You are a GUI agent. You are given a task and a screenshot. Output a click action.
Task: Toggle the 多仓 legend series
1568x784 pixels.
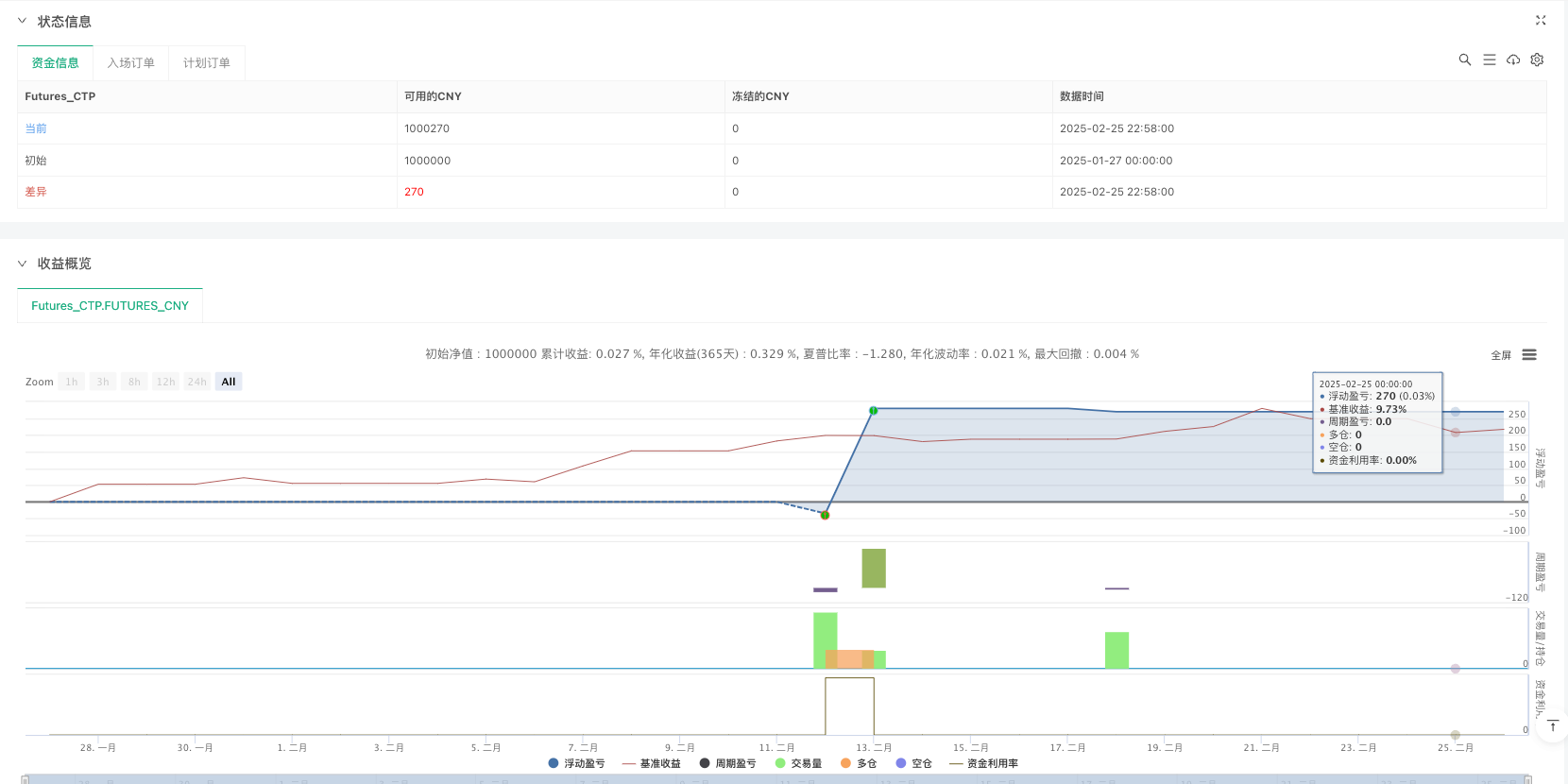click(859, 763)
